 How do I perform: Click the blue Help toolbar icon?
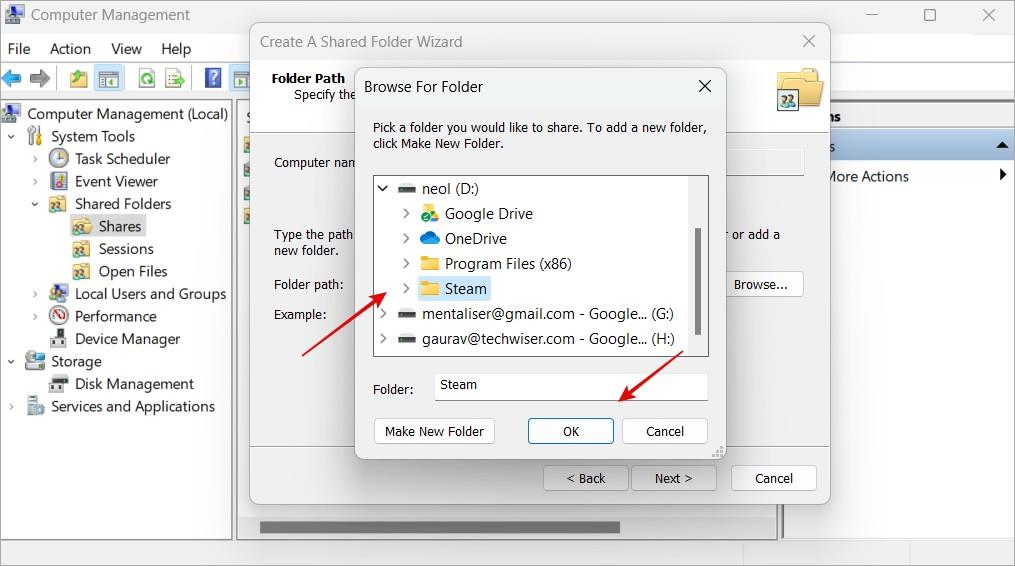213,78
